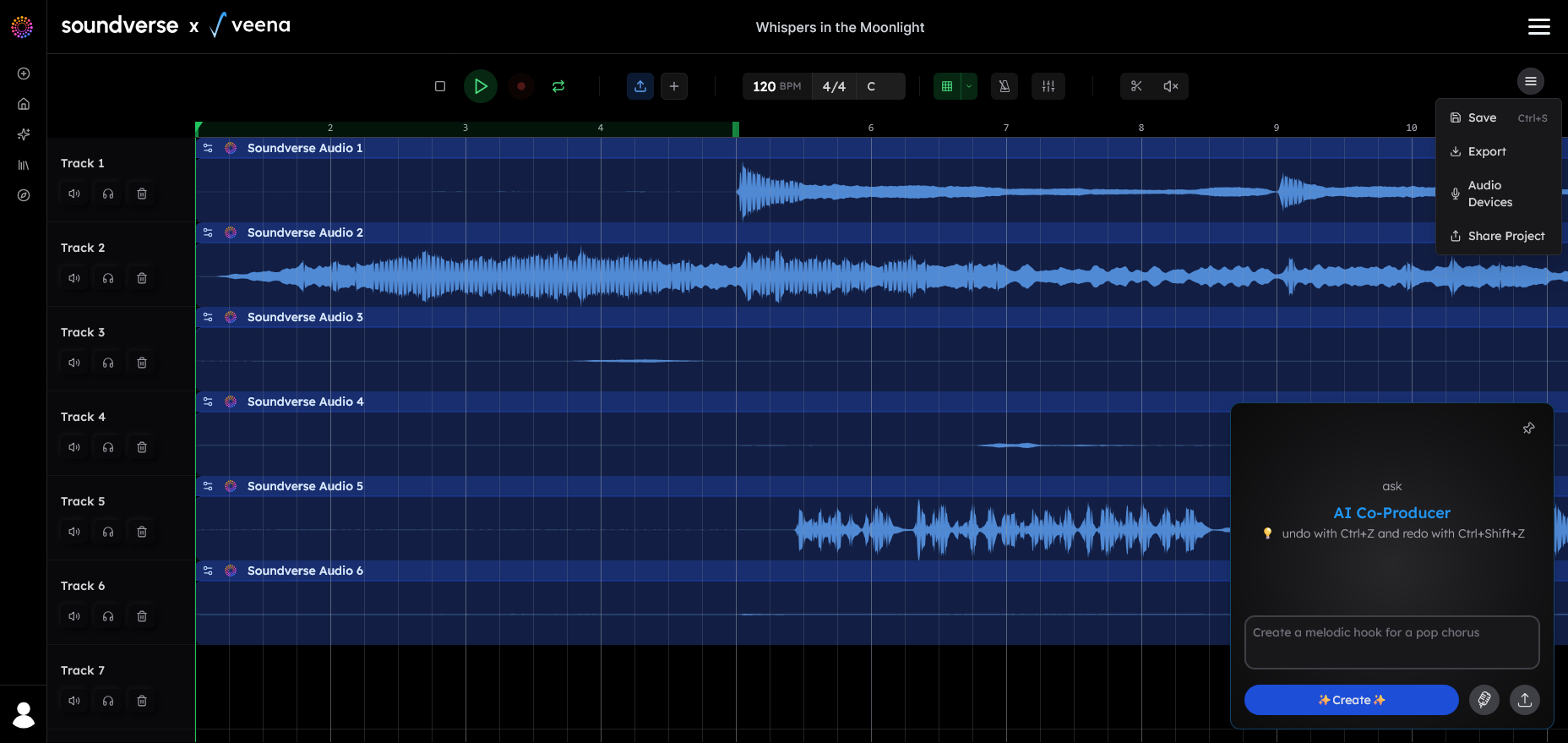Mute Track 3 with its speaker icon

point(74,363)
